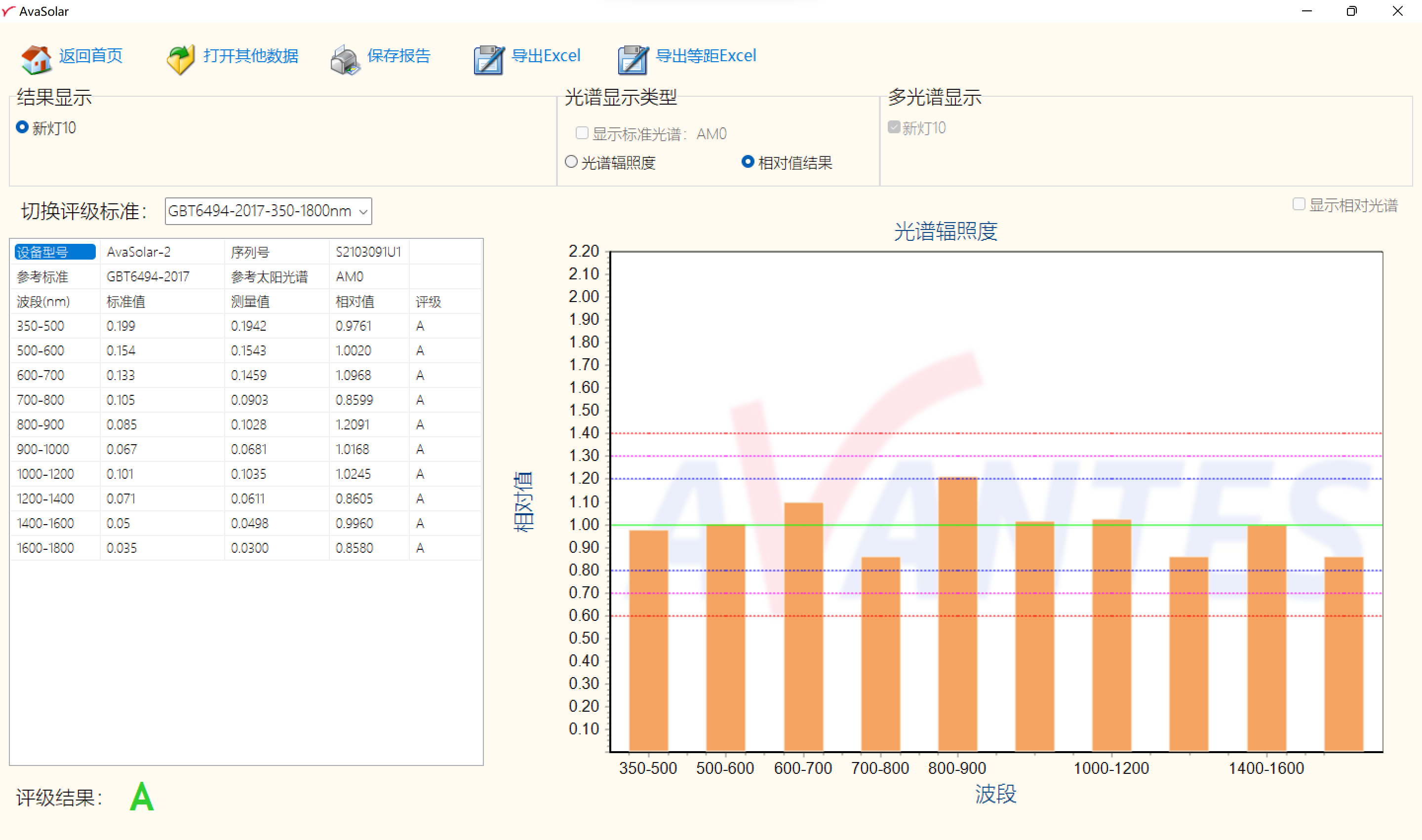
Task: Select the 500-600 band row
Action: [246, 351]
